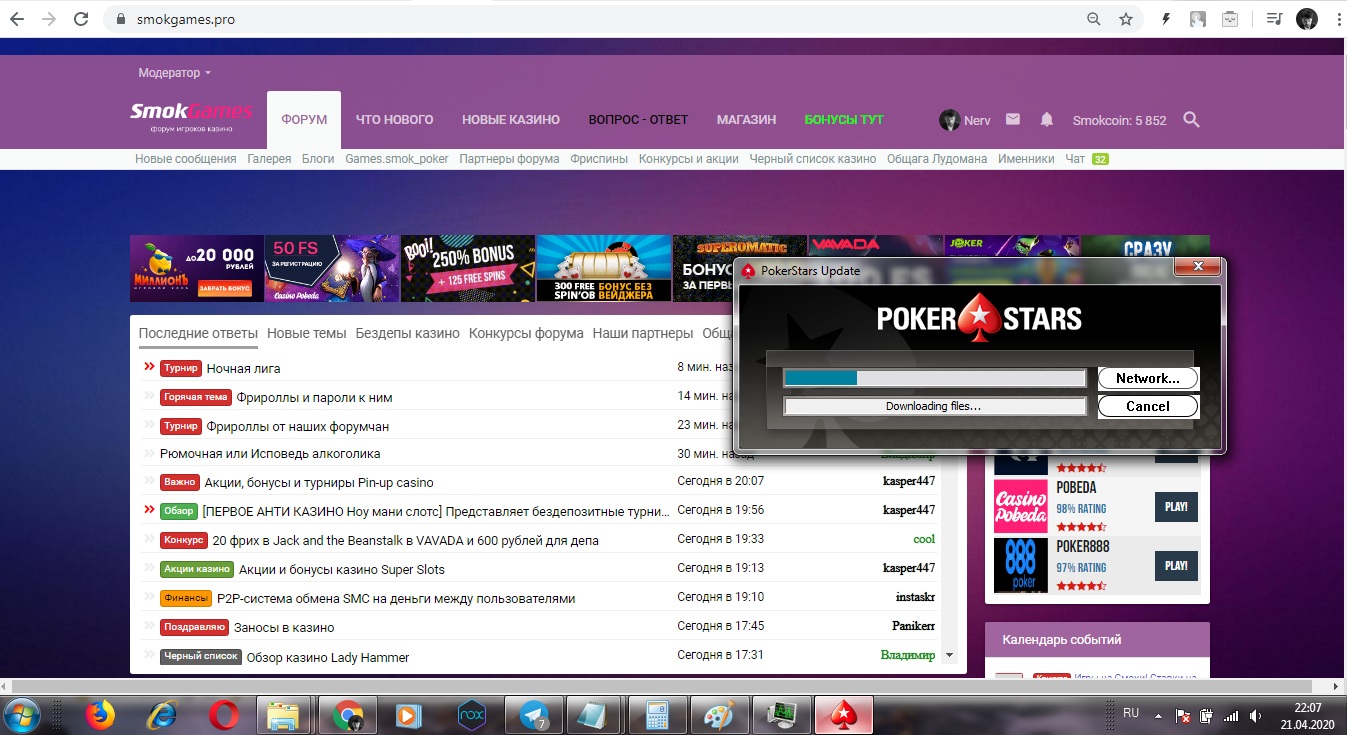Open the Чат link with 32 badge
The width and height of the screenshot is (1347, 735).
click(1087, 159)
